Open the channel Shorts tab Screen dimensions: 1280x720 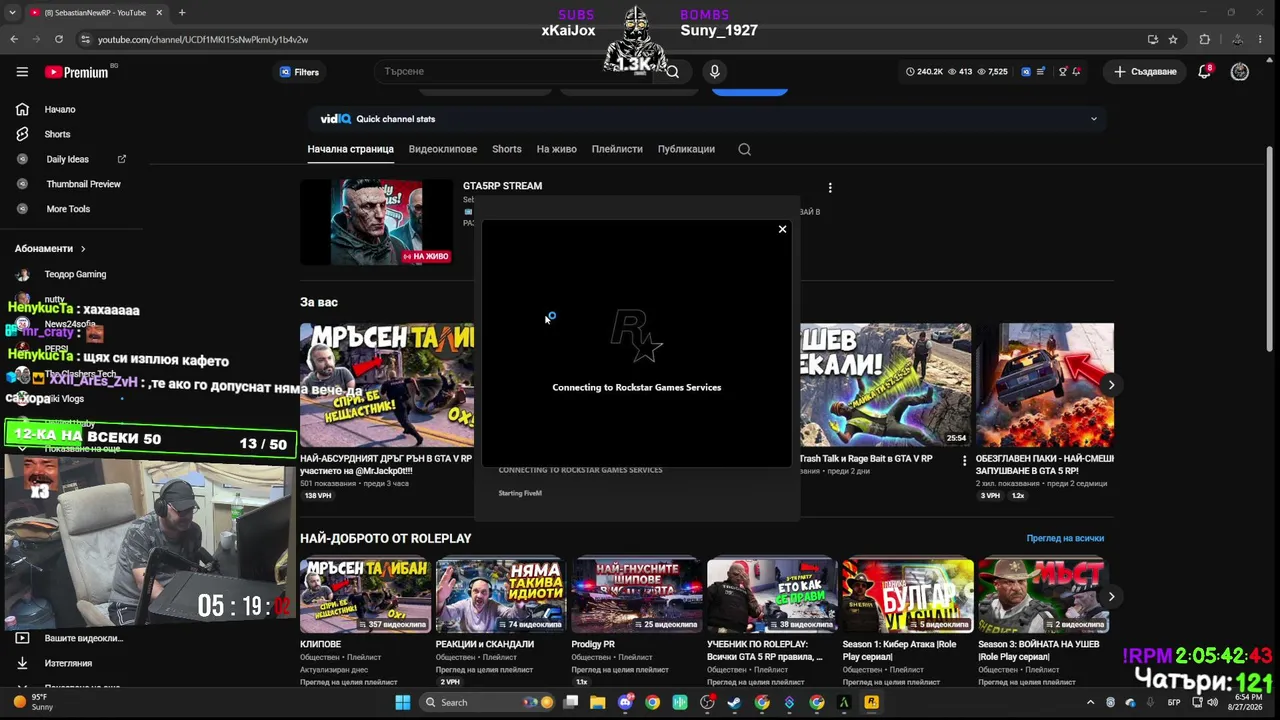pyautogui.click(x=507, y=149)
